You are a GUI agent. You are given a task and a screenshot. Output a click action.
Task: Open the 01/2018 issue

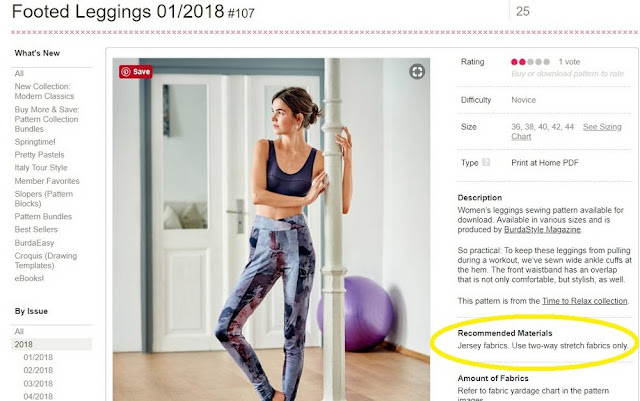(38, 357)
